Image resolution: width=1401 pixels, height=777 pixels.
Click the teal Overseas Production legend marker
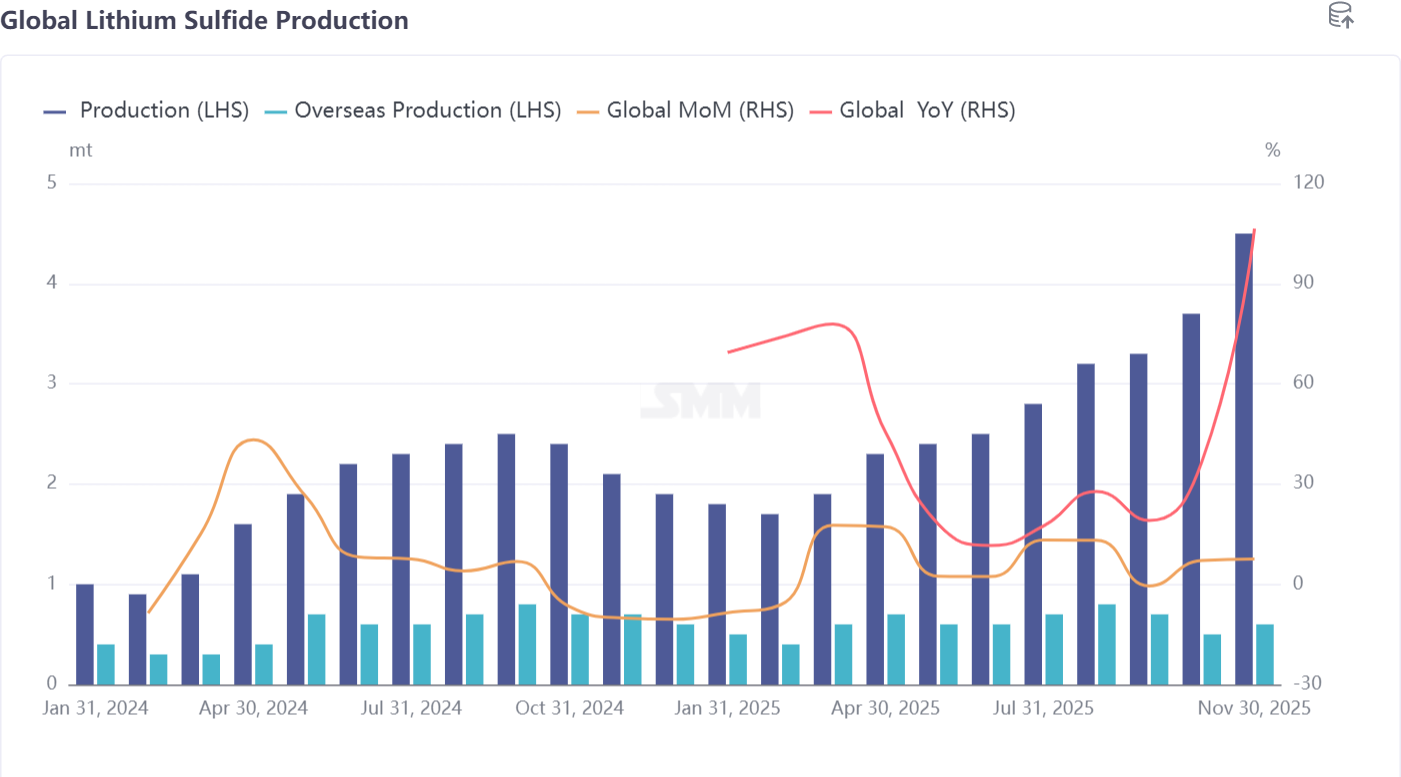(275, 112)
